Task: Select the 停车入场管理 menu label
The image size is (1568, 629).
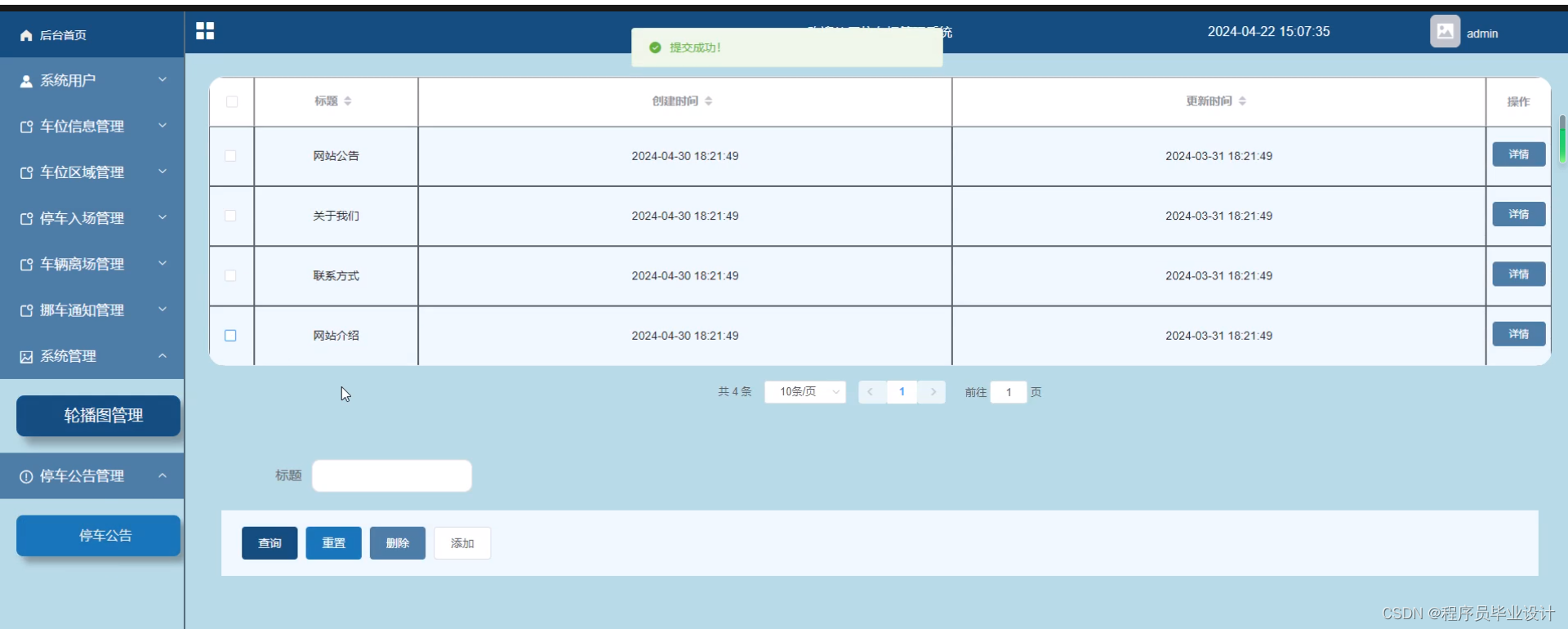Action: click(82, 218)
